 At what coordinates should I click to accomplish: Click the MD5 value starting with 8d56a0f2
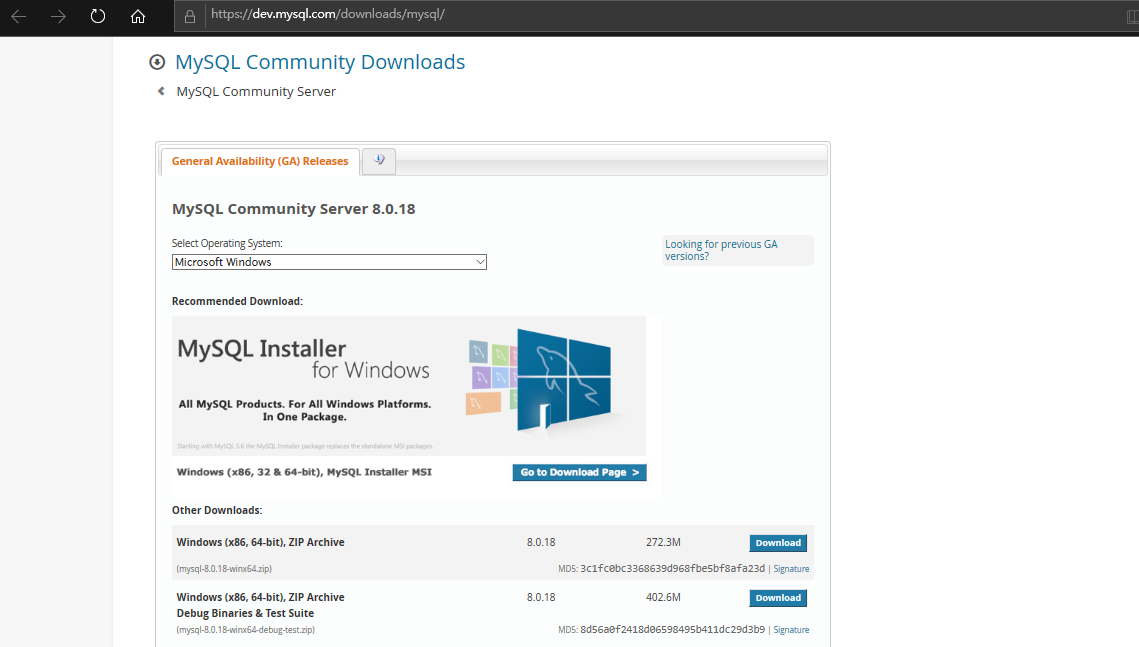[x=672, y=630]
